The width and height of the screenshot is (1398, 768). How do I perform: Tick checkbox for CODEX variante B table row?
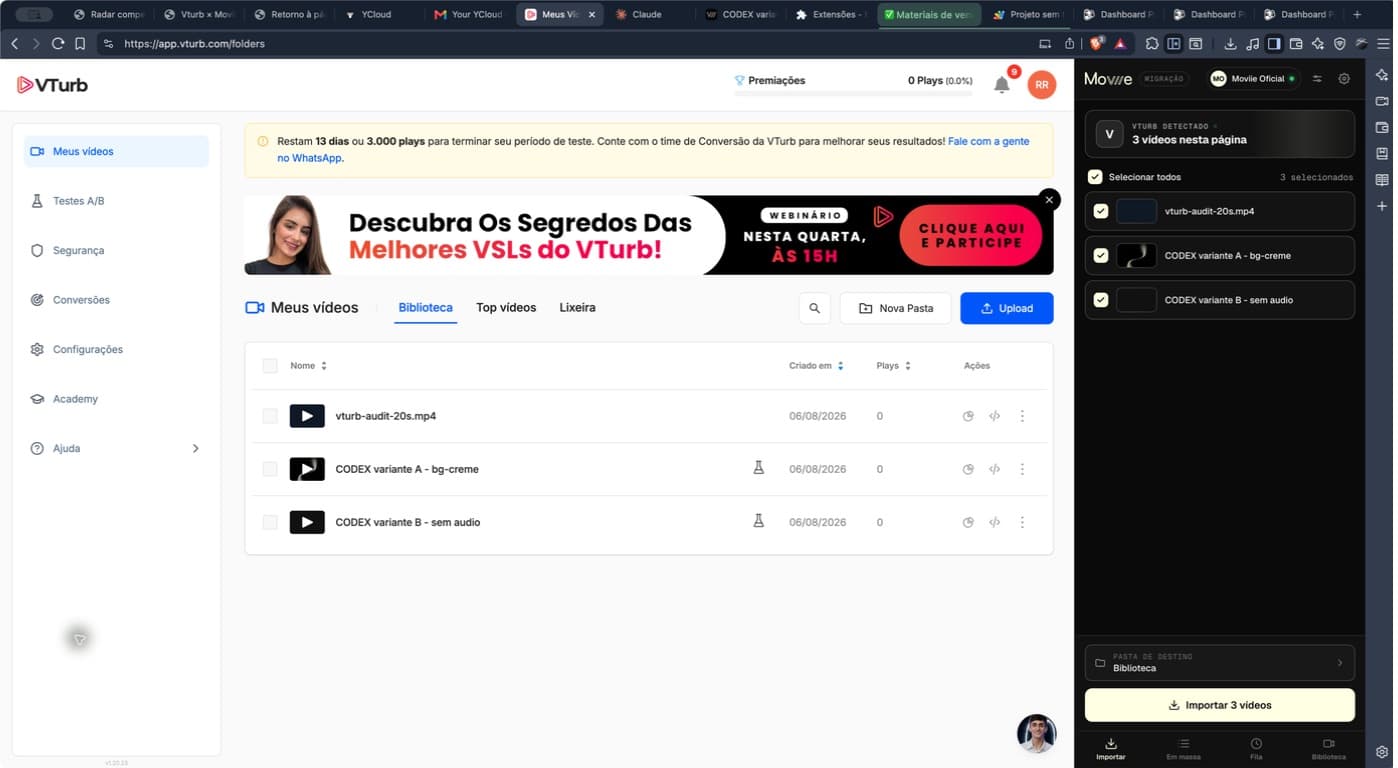[x=270, y=522]
